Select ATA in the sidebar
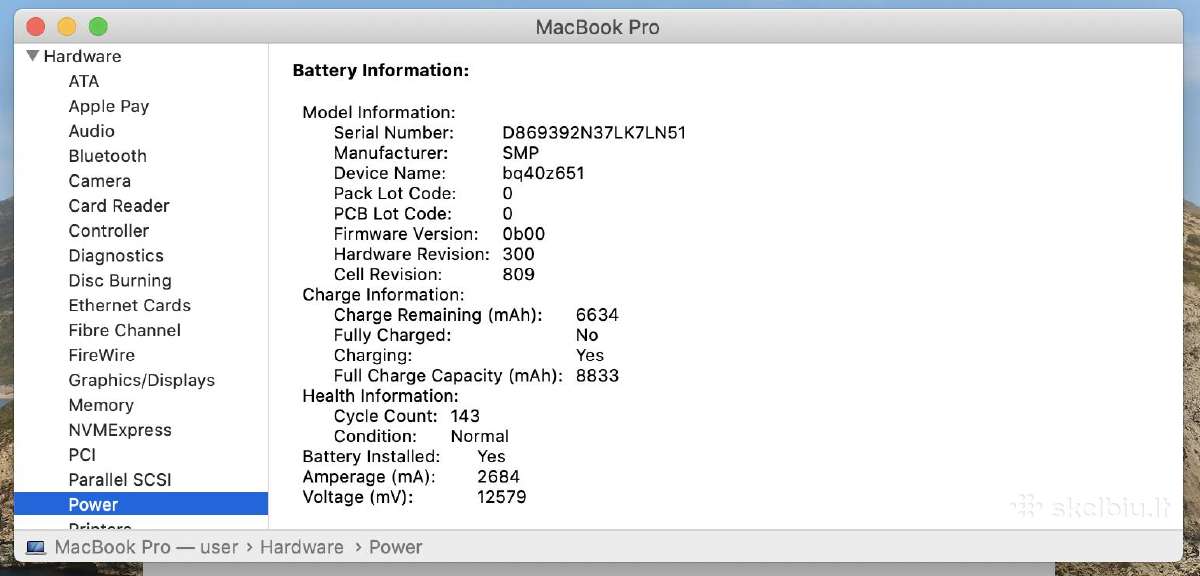The image size is (1200, 576). point(84,81)
